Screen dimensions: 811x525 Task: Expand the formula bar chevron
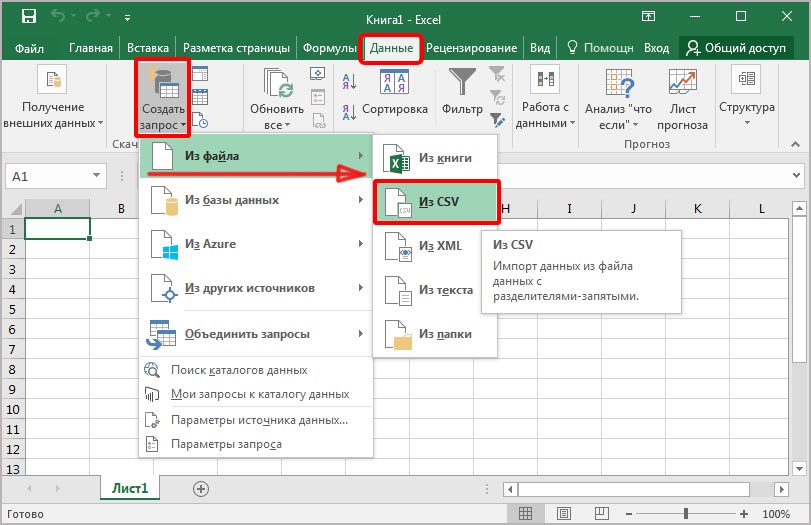click(797, 176)
